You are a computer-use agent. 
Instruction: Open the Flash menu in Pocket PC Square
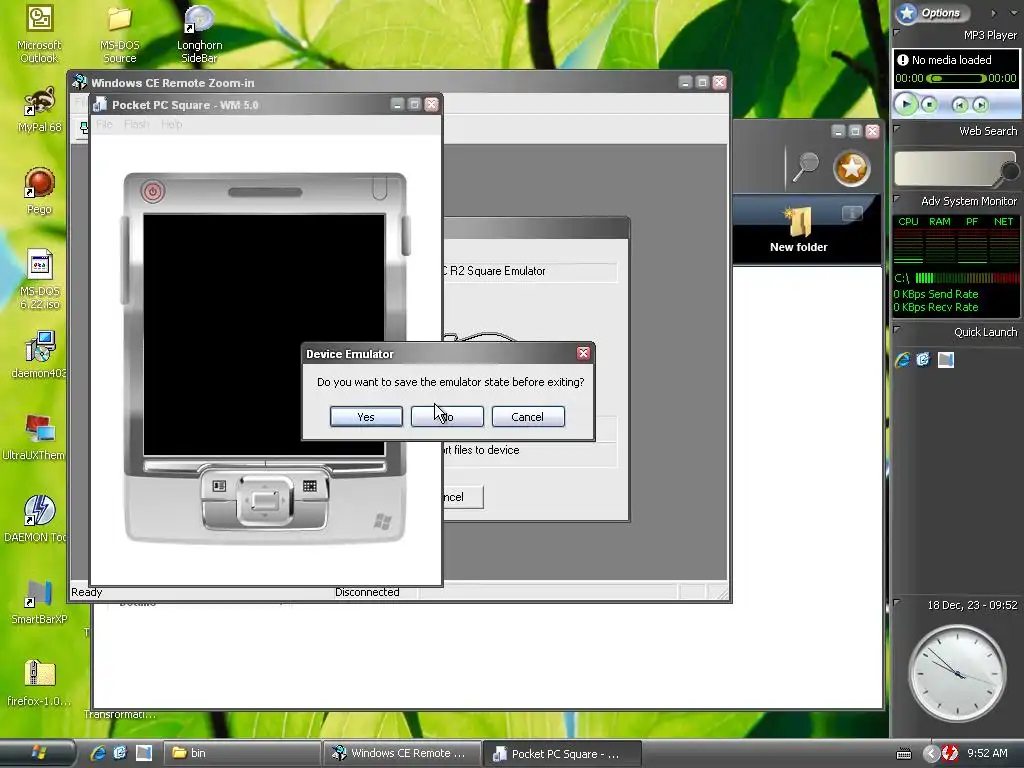136,124
